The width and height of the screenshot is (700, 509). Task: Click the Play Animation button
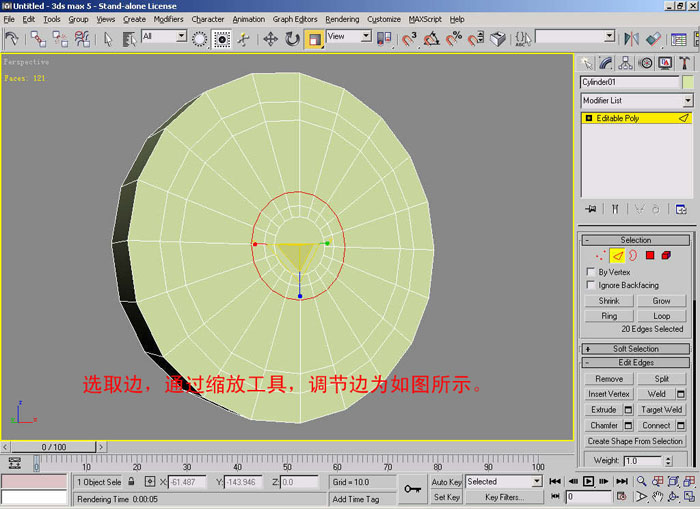click(588, 481)
